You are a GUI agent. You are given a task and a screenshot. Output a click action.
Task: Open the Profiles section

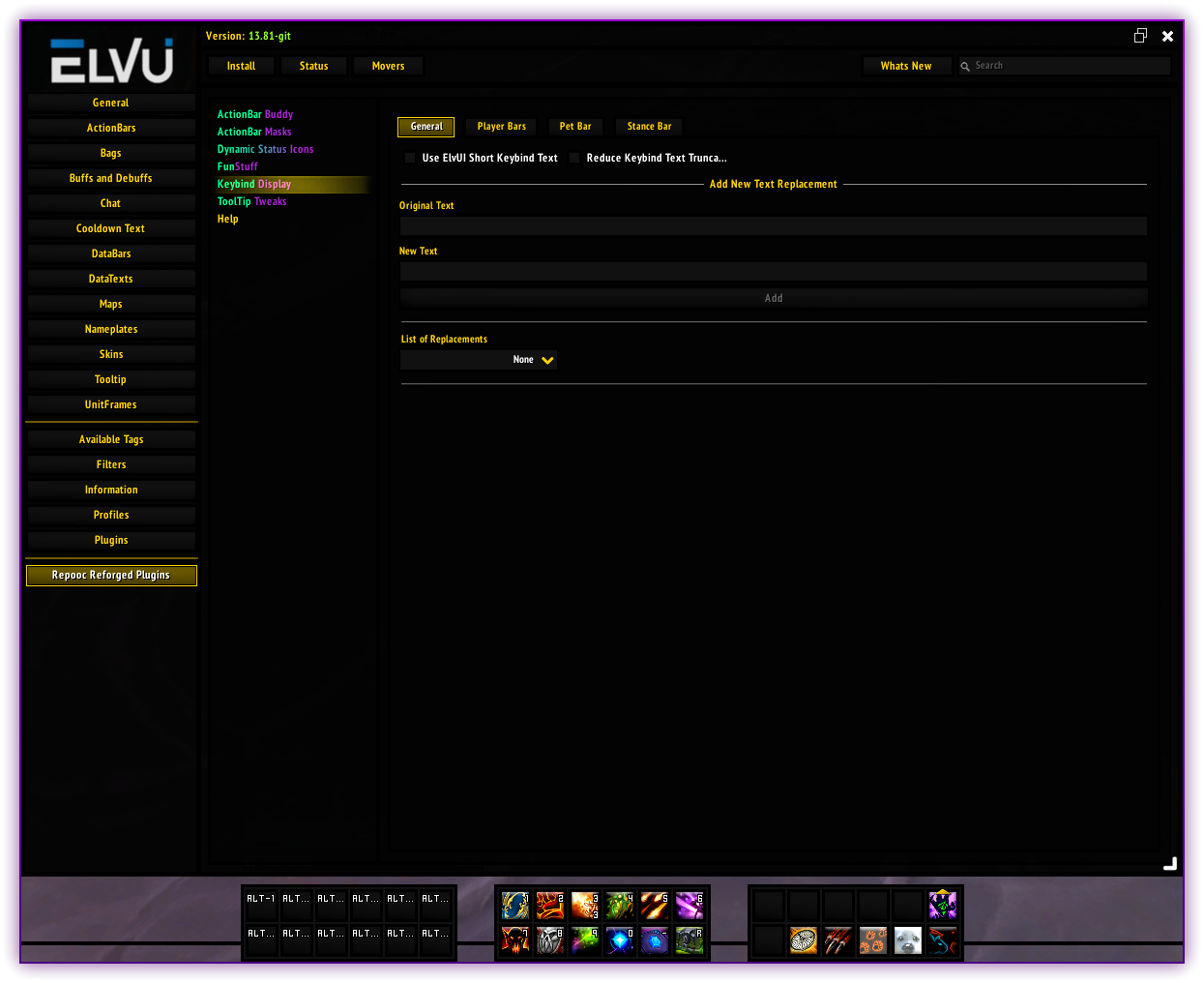pos(111,515)
